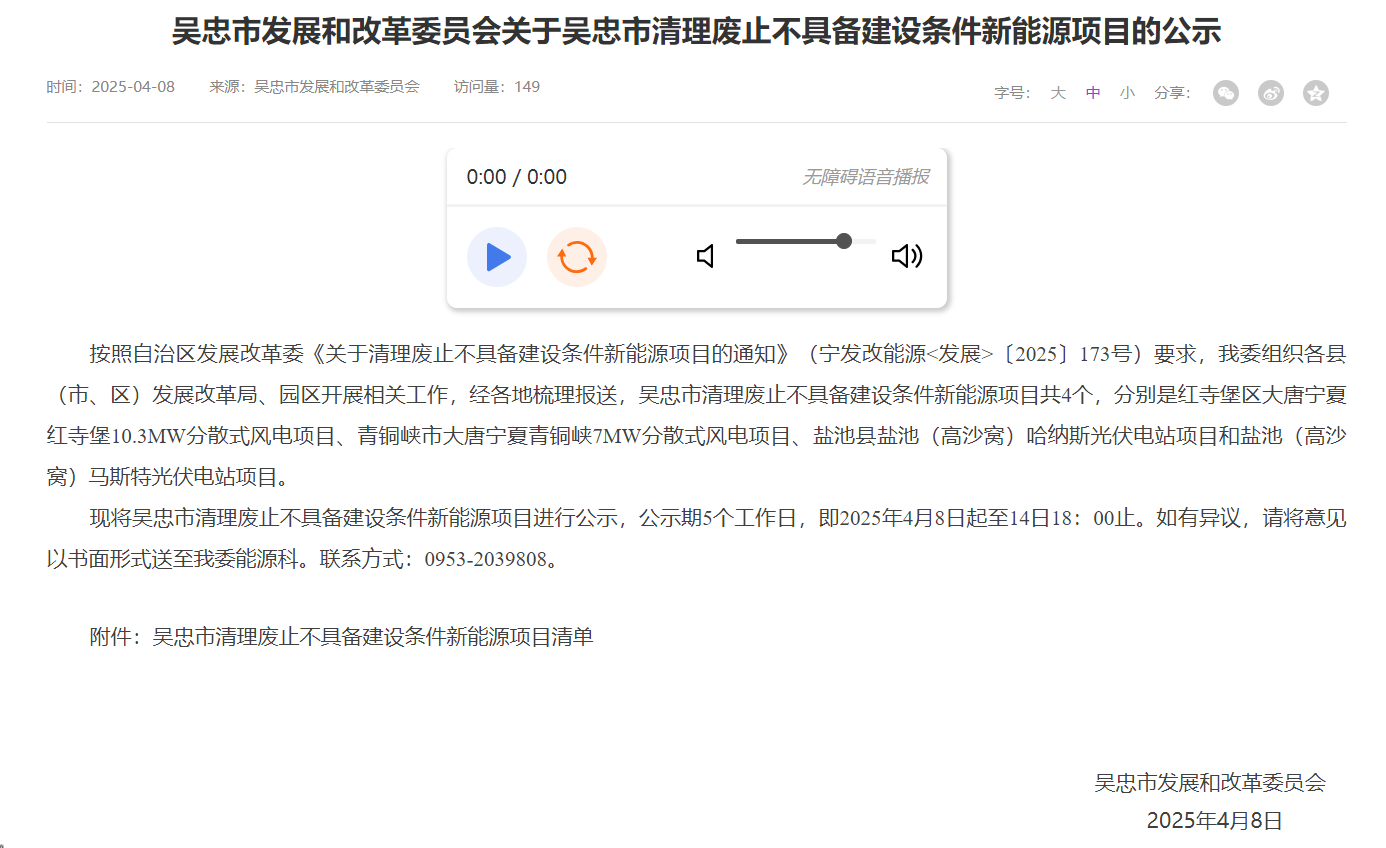Set font size to 大
Screen dimensions: 1386x848
click(x=1058, y=93)
